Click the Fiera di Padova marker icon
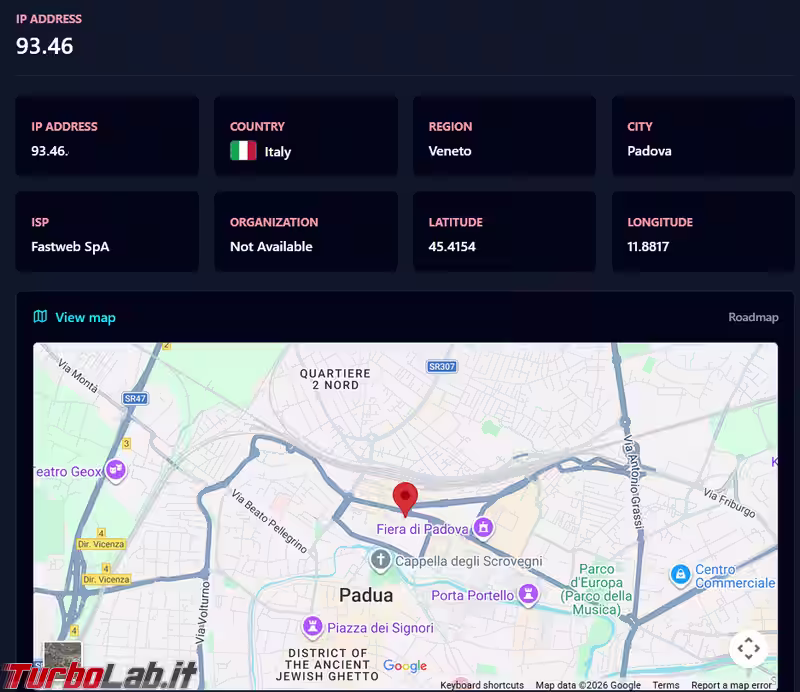800x692 pixels. 483,527
